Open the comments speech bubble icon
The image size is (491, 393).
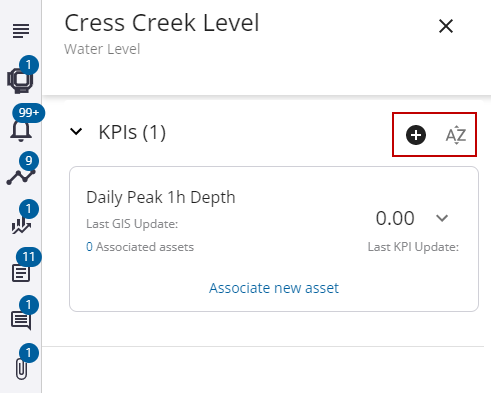point(21,320)
